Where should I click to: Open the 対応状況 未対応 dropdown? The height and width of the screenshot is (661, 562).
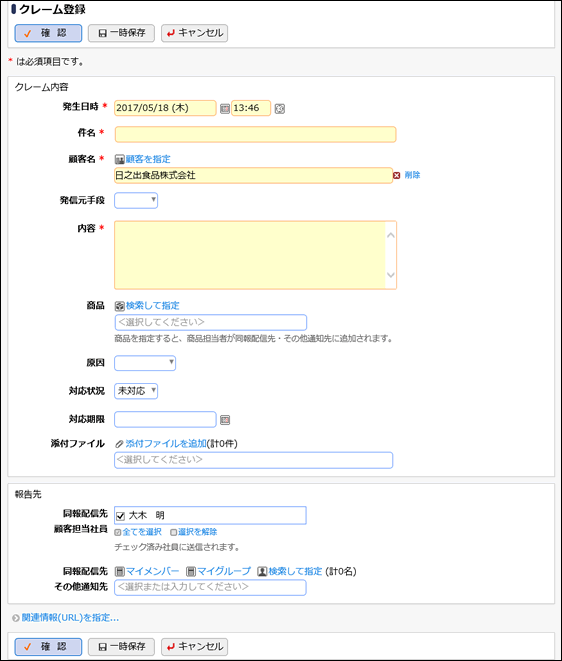pyautogui.click(x=136, y=391)
